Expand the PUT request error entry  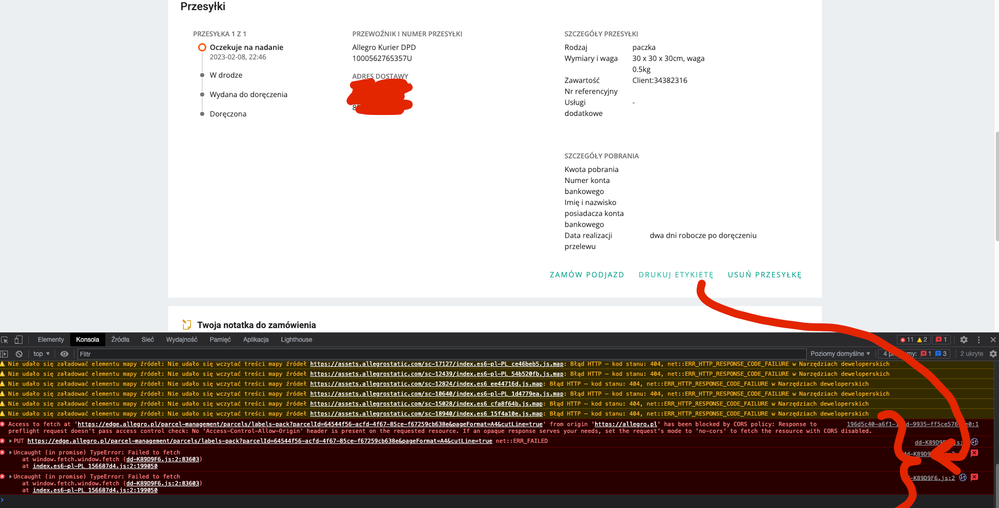click(x=9, y=441)
